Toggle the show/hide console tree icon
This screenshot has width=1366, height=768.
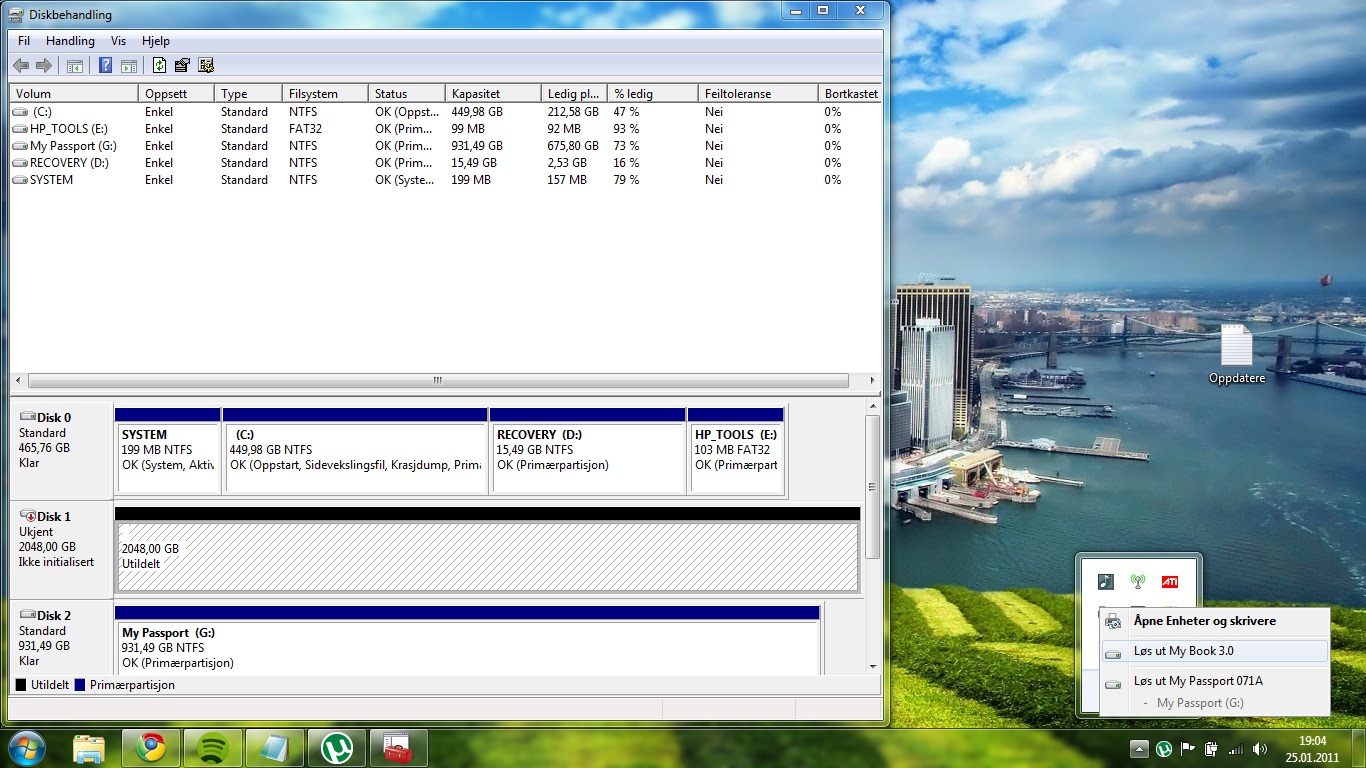[74, 66]
